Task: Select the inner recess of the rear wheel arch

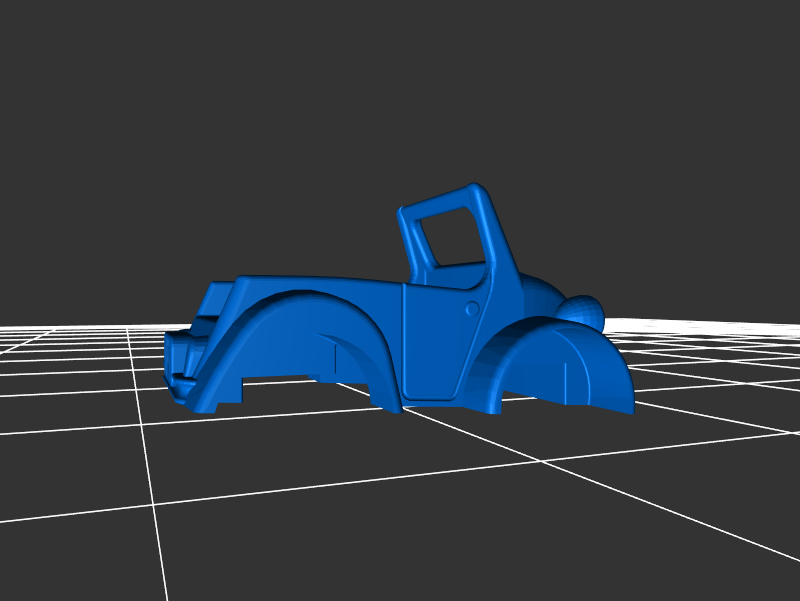Action: pyautogui.click(x=350, y=360)
